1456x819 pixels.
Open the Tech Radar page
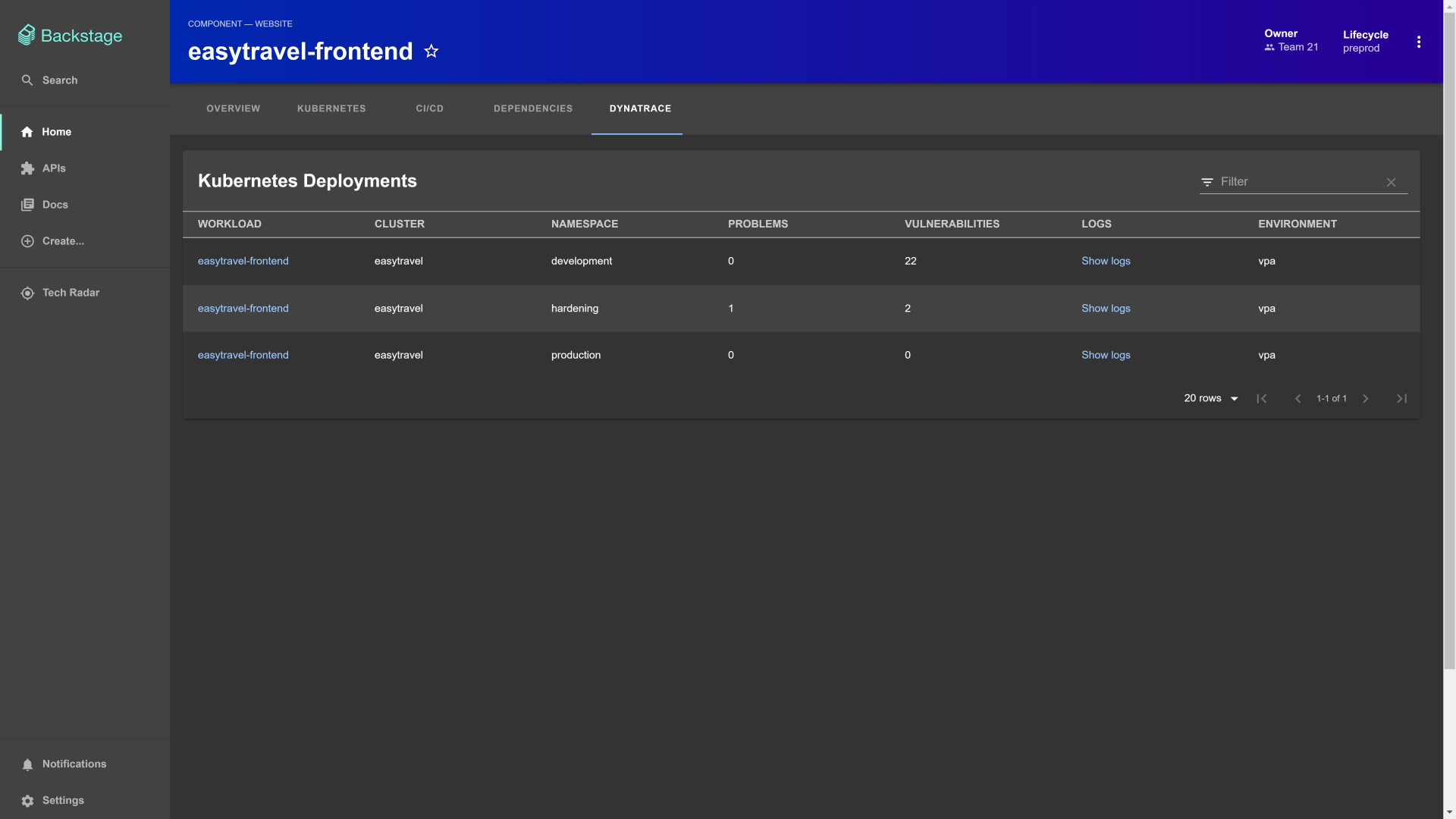coord(70,293)
